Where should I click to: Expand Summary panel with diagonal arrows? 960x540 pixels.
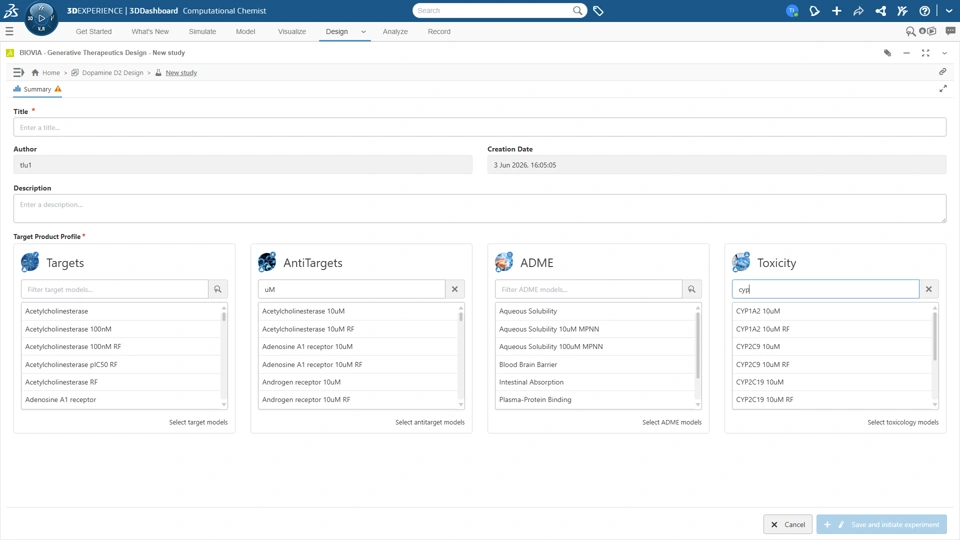click(x=943, y=89)
